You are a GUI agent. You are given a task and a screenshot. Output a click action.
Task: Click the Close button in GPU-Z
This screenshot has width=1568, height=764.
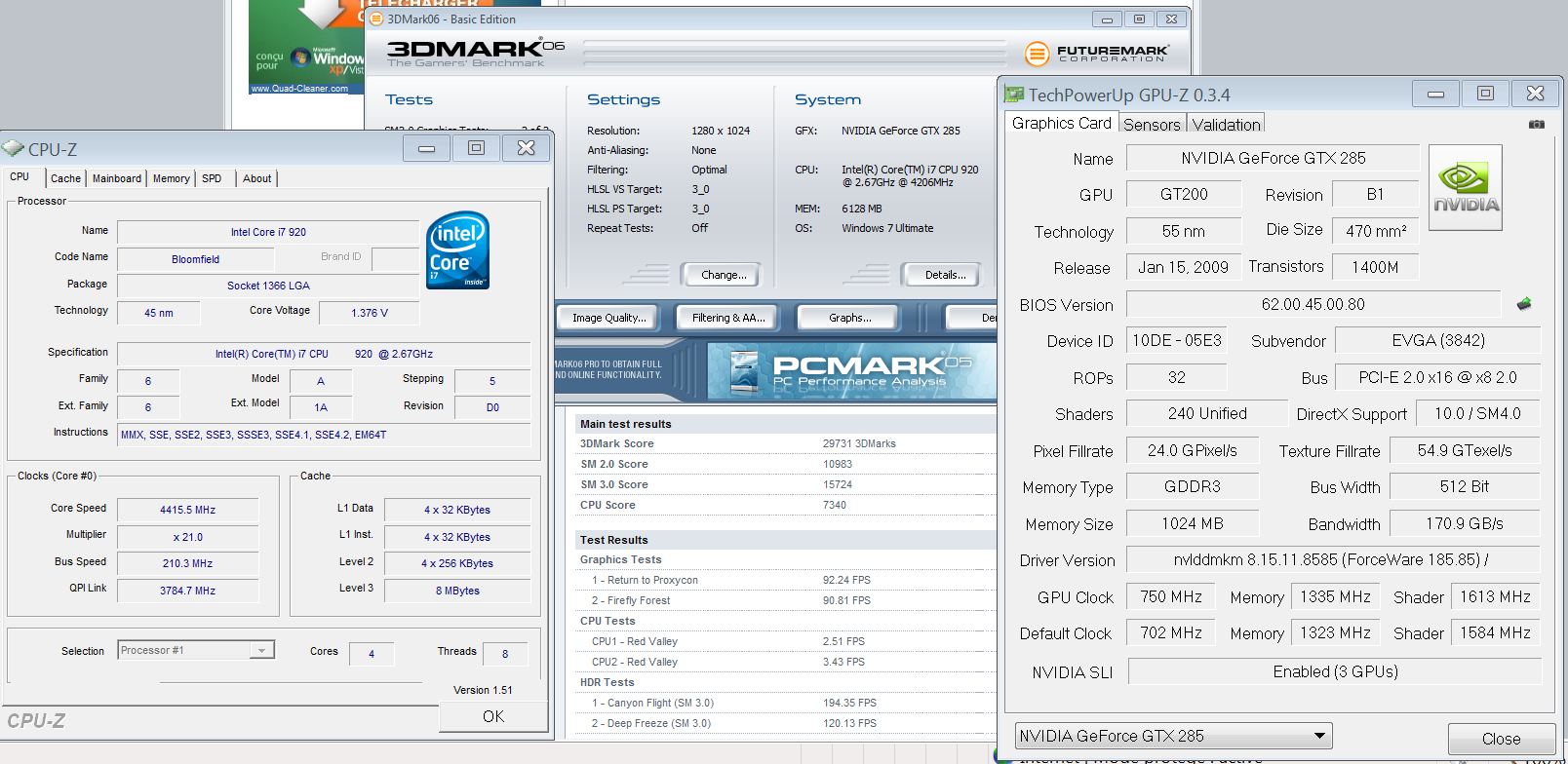[x=1501, y=738]
